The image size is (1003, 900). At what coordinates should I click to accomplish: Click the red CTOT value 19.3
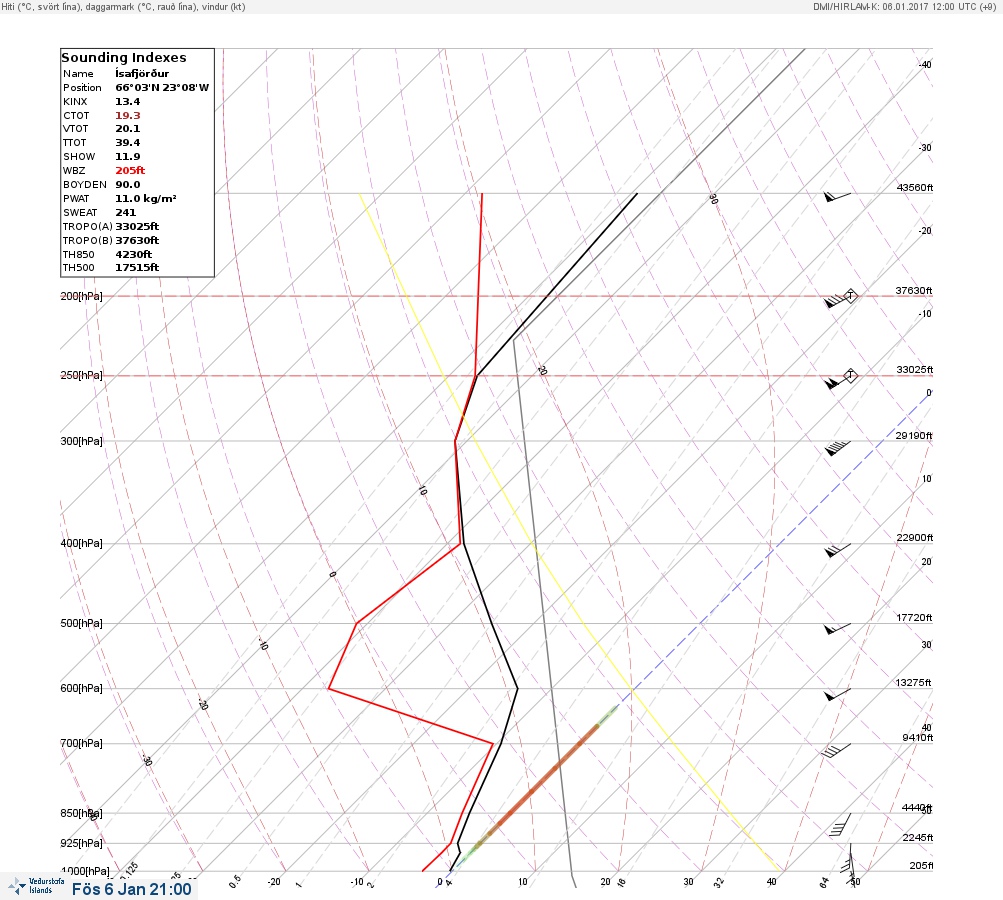[128, 116]
